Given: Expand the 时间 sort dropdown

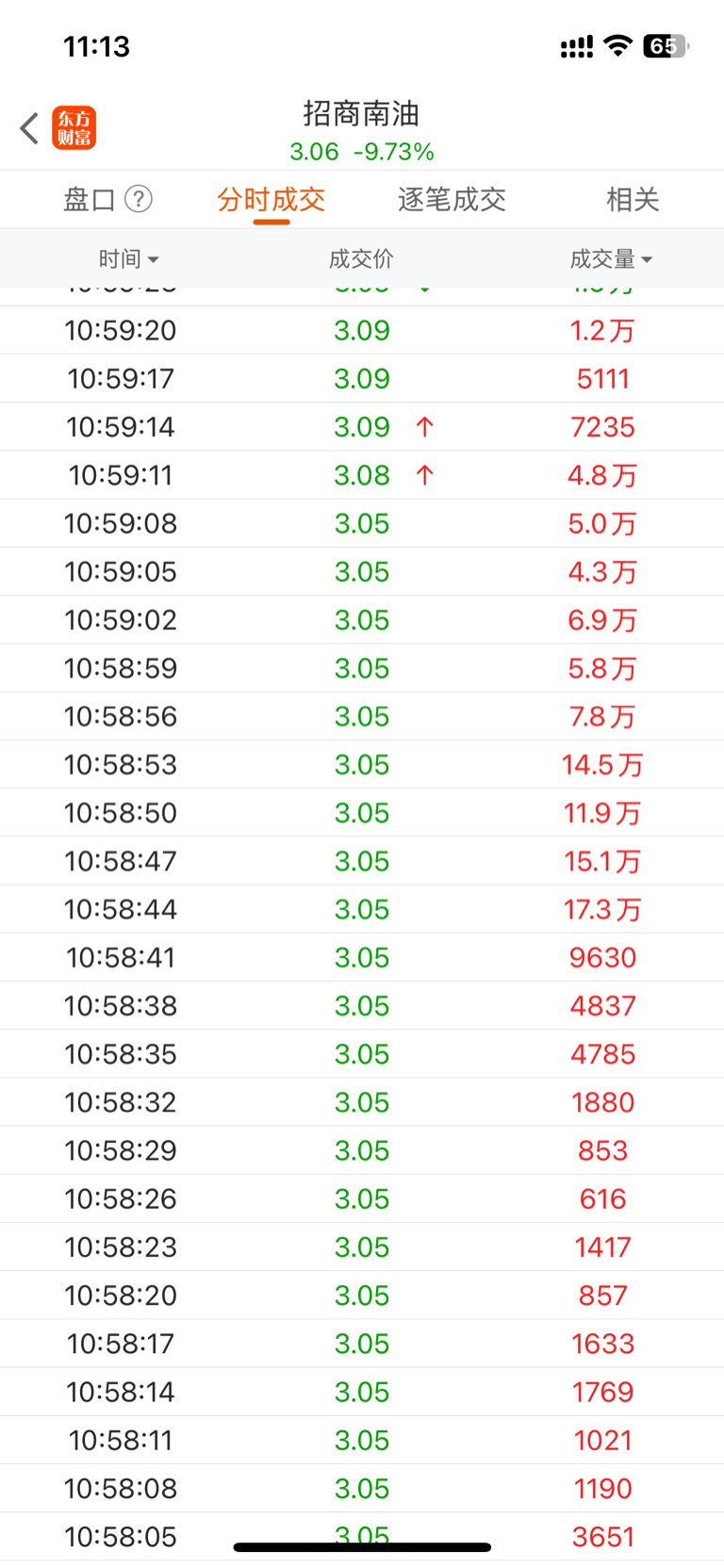Looking at the screenshot, I should (129, 258).
